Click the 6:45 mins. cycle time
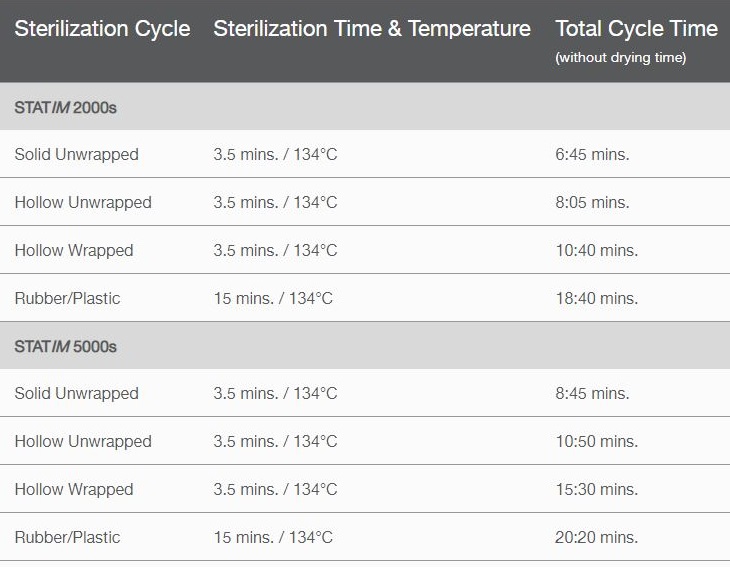Image resolution: width=730 pixels, height=567 pixels. coord(592,154)
